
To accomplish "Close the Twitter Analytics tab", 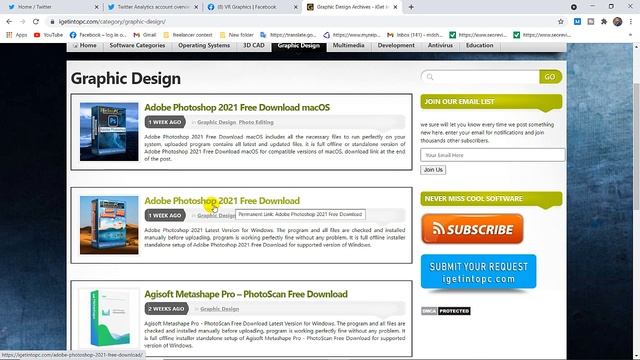I will (x=196, y=7).
